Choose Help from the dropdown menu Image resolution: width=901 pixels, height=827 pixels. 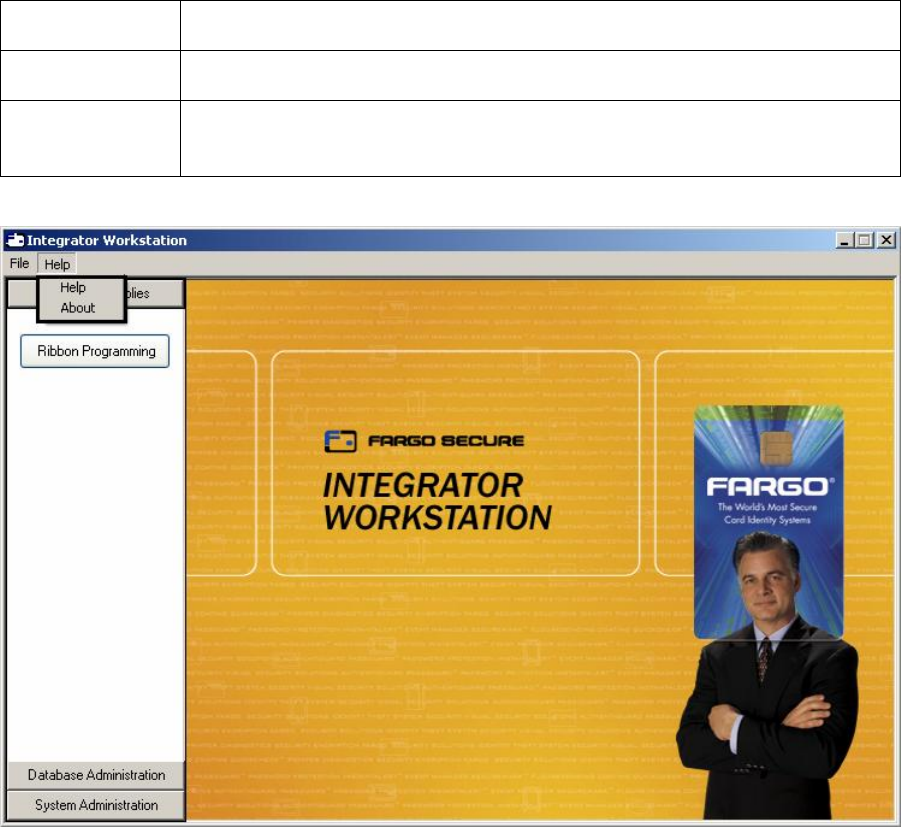[x=73, y=287]
